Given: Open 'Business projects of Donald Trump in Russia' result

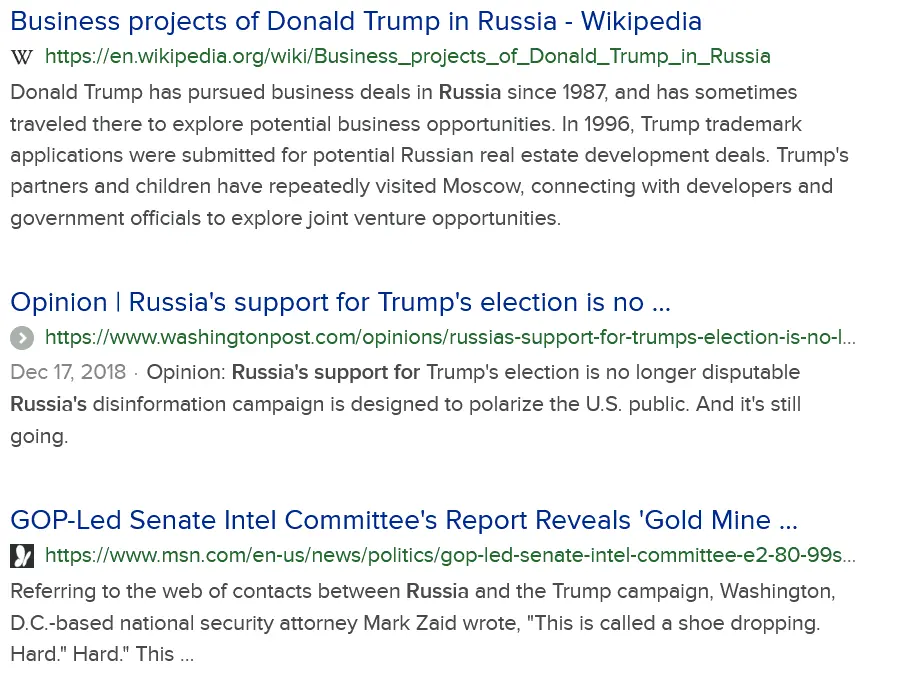Looking at the screenshot, I should (x=356, y=21).
